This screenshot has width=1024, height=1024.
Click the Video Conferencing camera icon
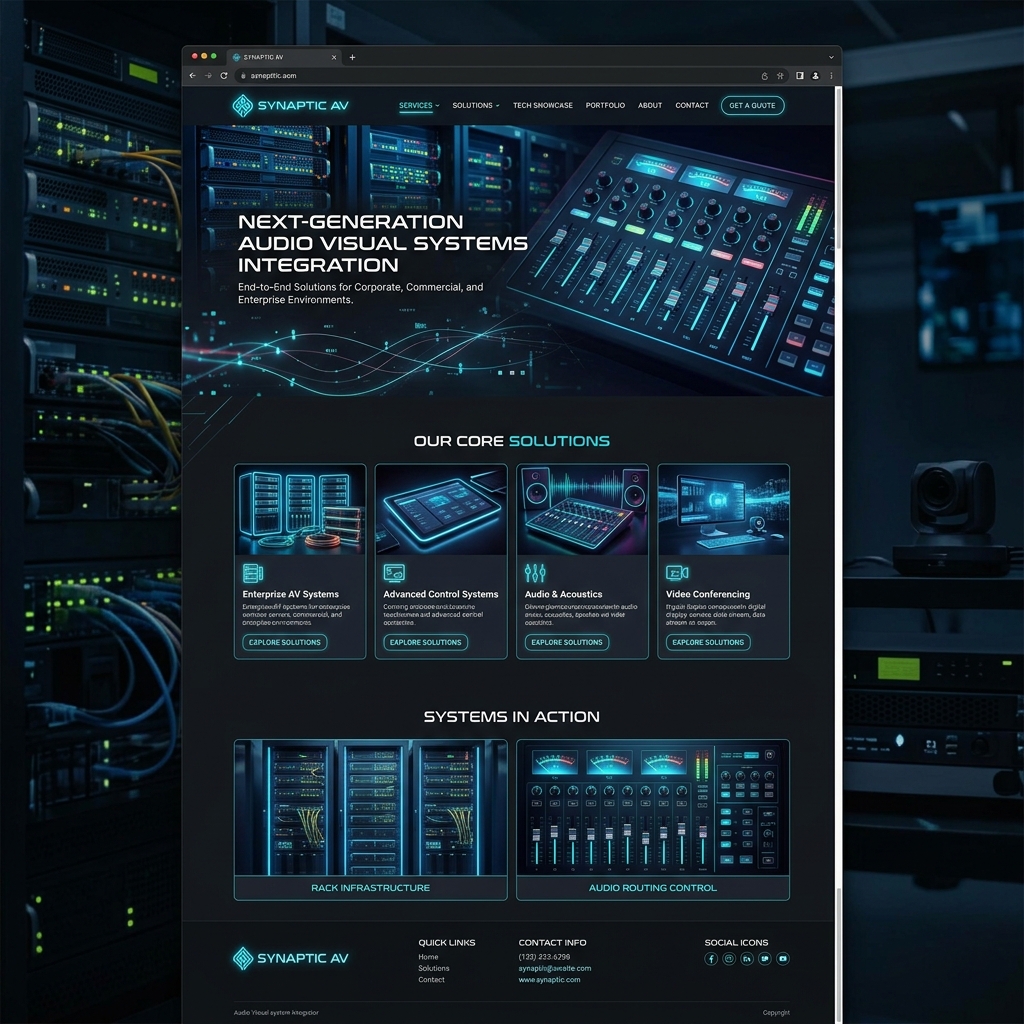click(677, 573)
